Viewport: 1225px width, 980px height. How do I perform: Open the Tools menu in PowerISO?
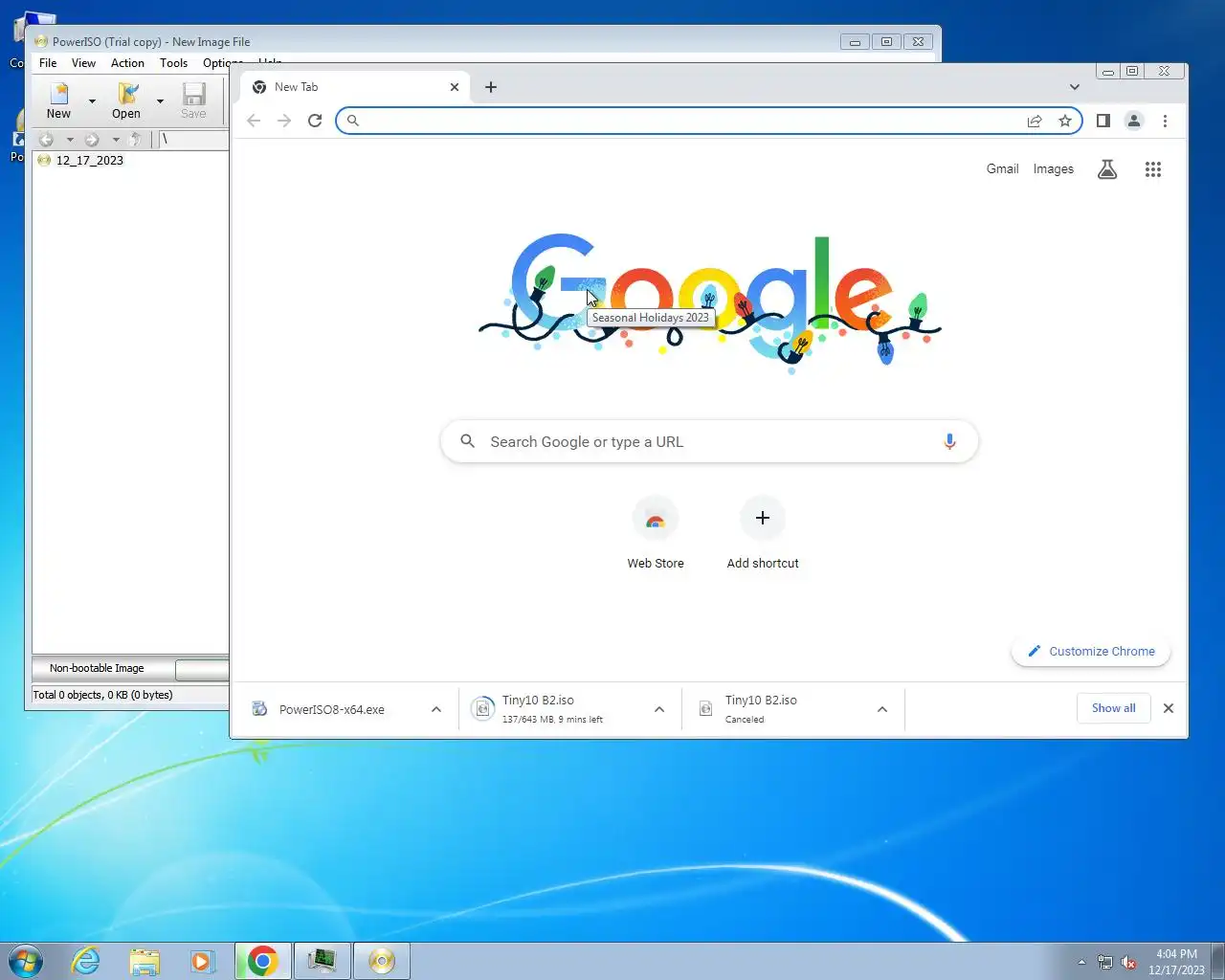point(173,63)
